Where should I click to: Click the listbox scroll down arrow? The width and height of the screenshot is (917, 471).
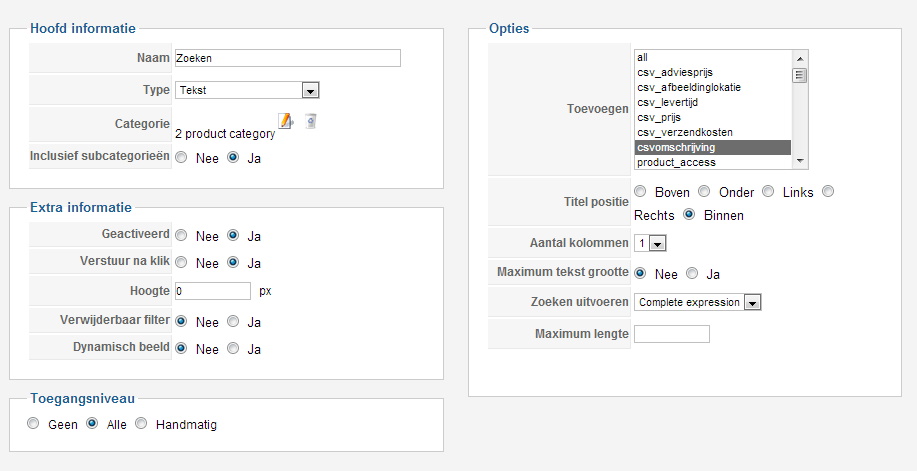point(800,162)
